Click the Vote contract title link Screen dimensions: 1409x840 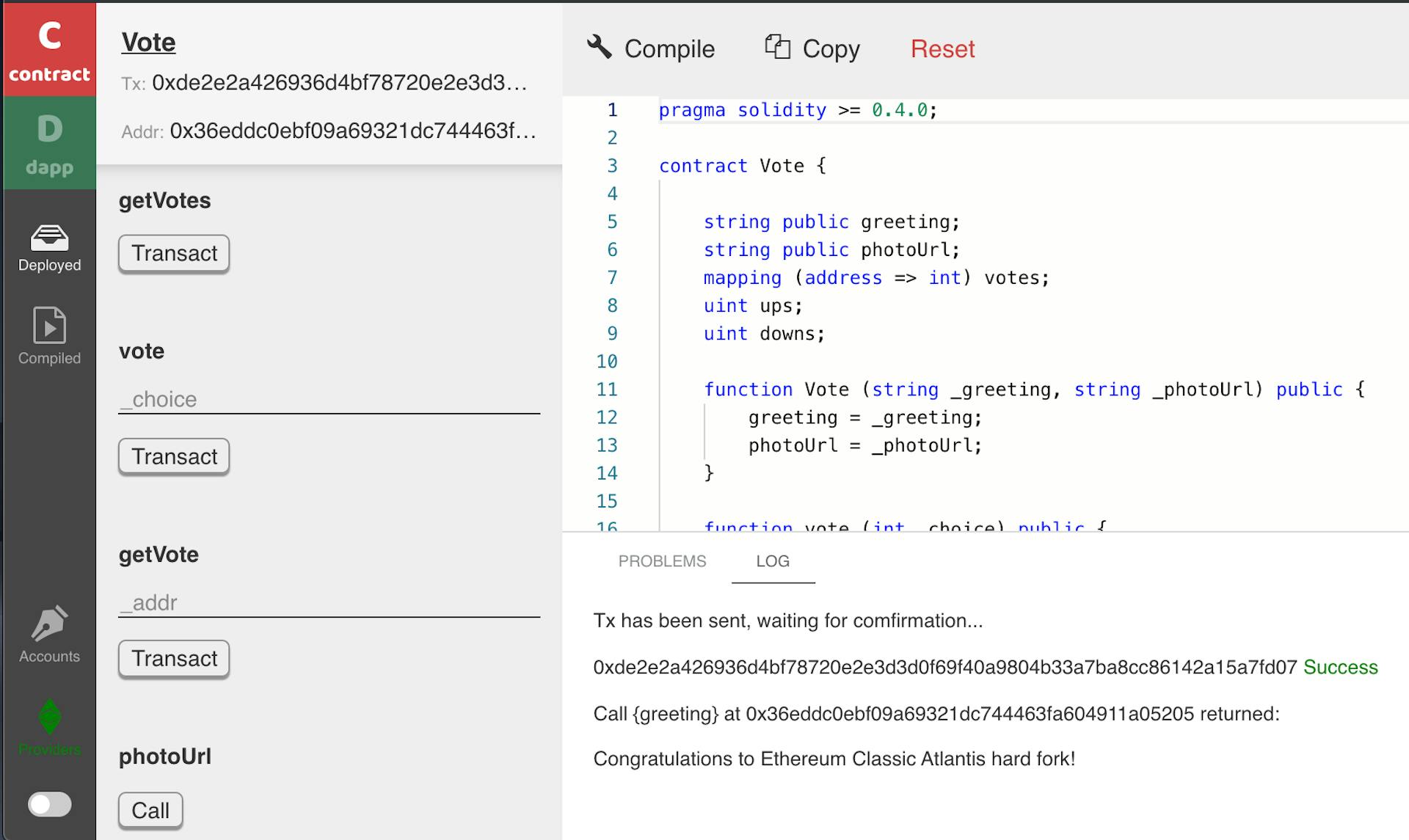148,43
